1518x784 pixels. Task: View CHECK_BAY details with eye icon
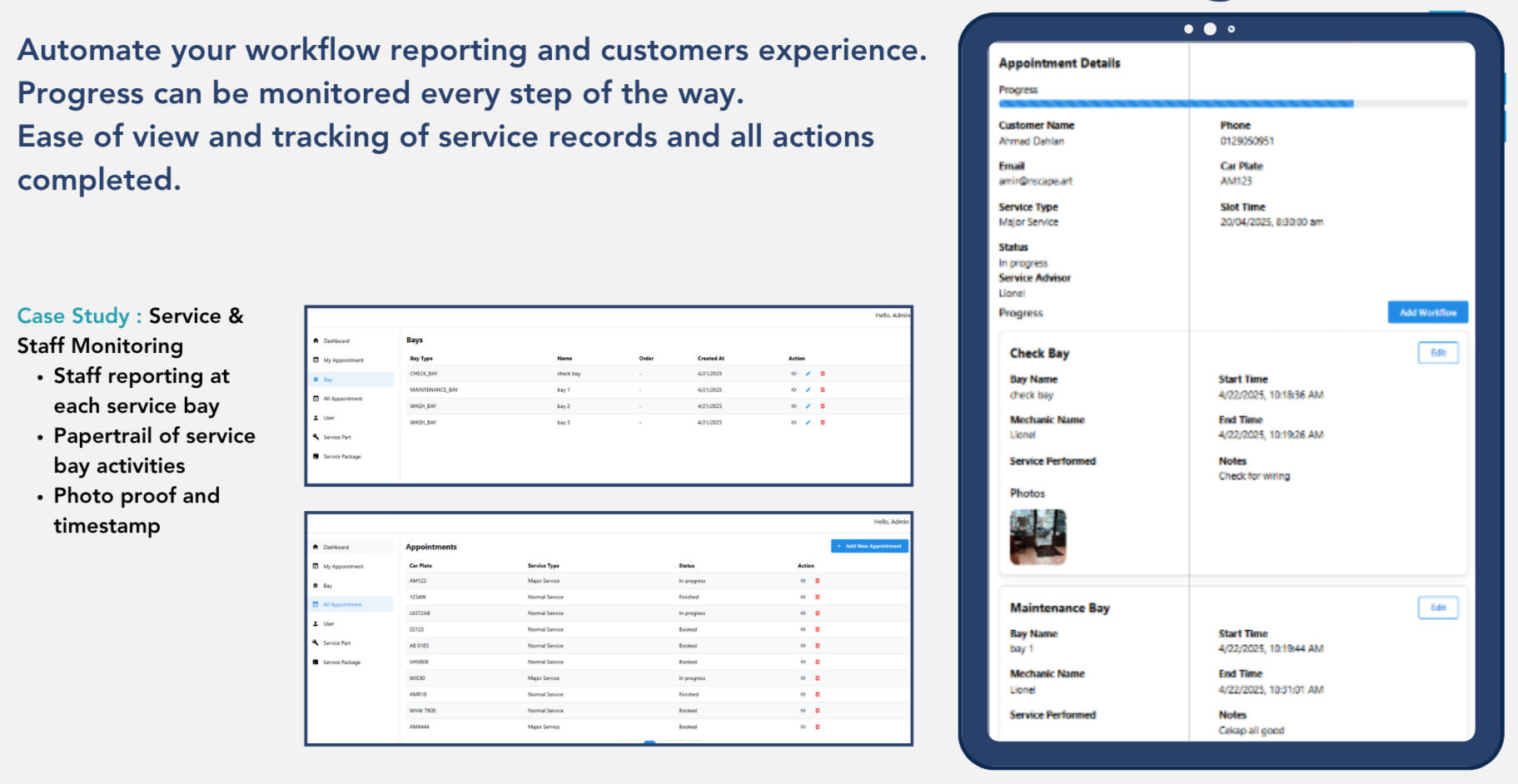pyautogui.click(x=794, y=374)
